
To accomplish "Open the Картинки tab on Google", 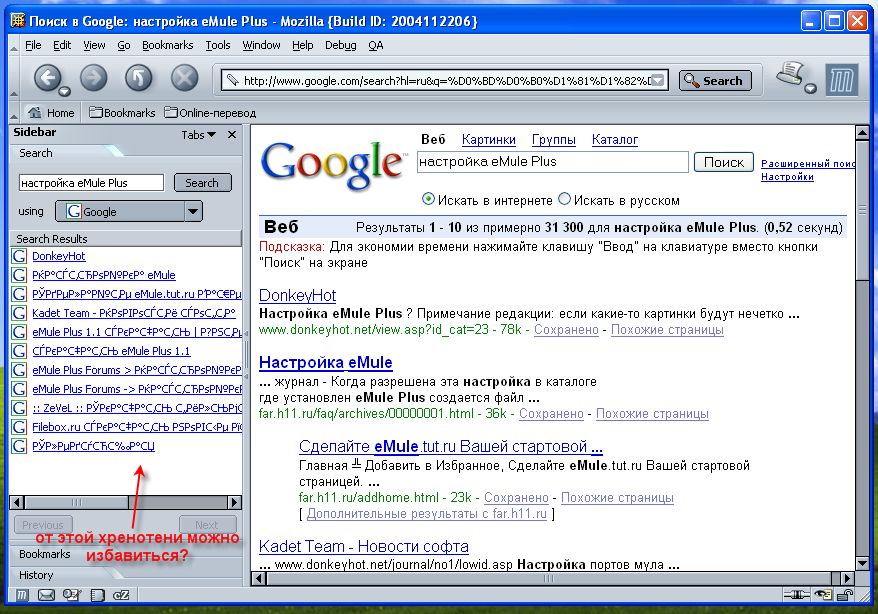I will [489, 139].
